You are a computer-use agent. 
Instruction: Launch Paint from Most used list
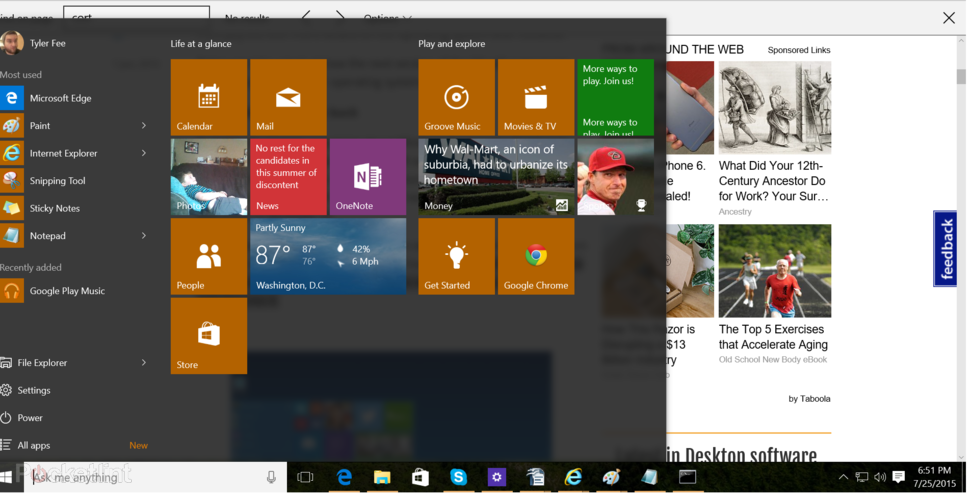[40, 126]
